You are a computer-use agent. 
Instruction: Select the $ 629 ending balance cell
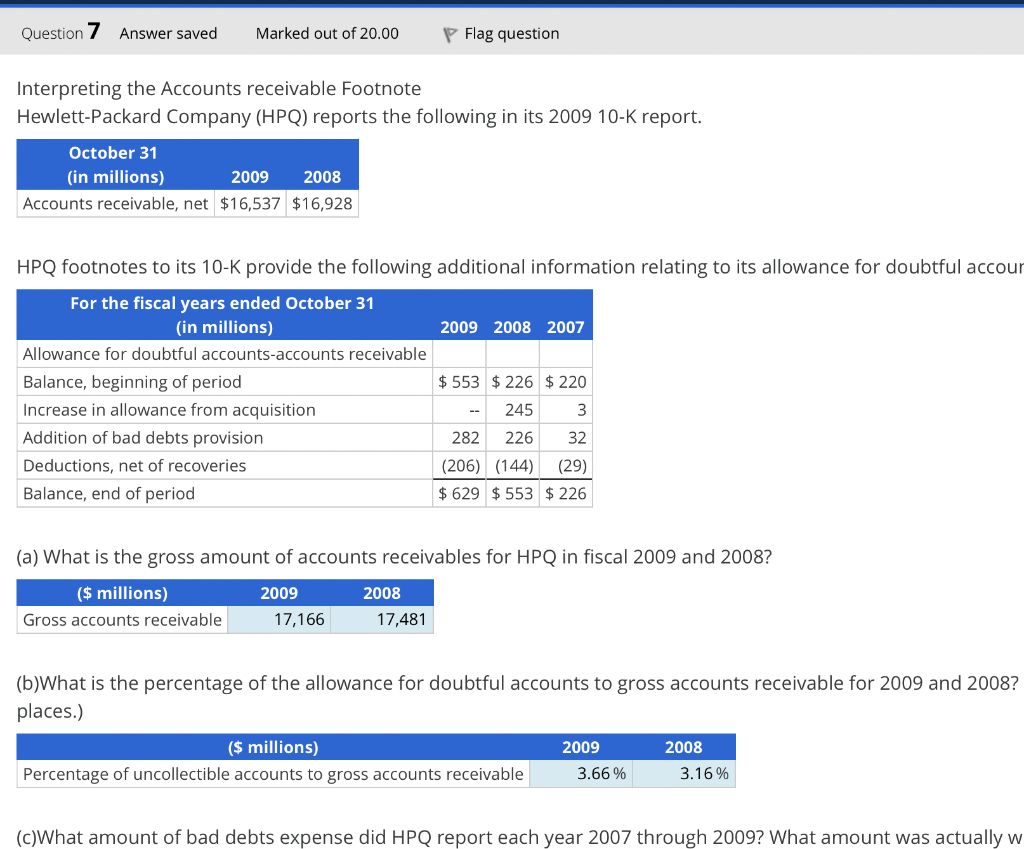(459, 494)
